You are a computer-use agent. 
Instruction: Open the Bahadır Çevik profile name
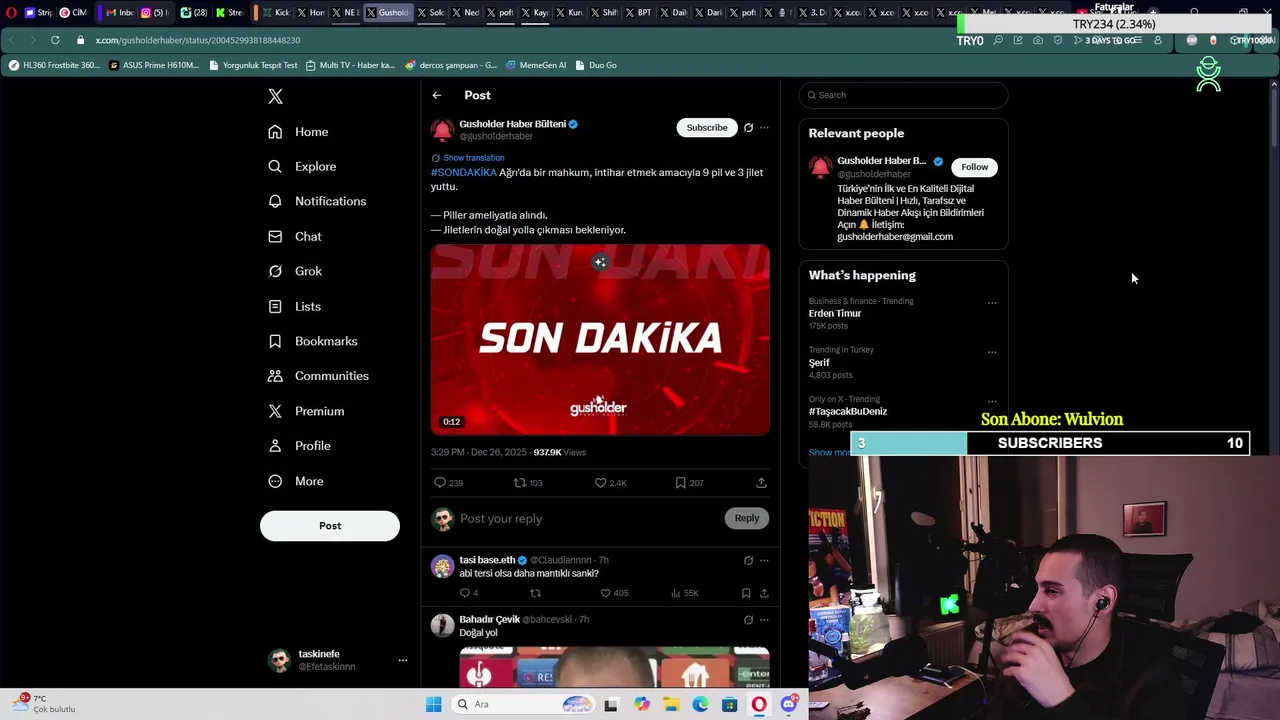[x=490, y=620]
